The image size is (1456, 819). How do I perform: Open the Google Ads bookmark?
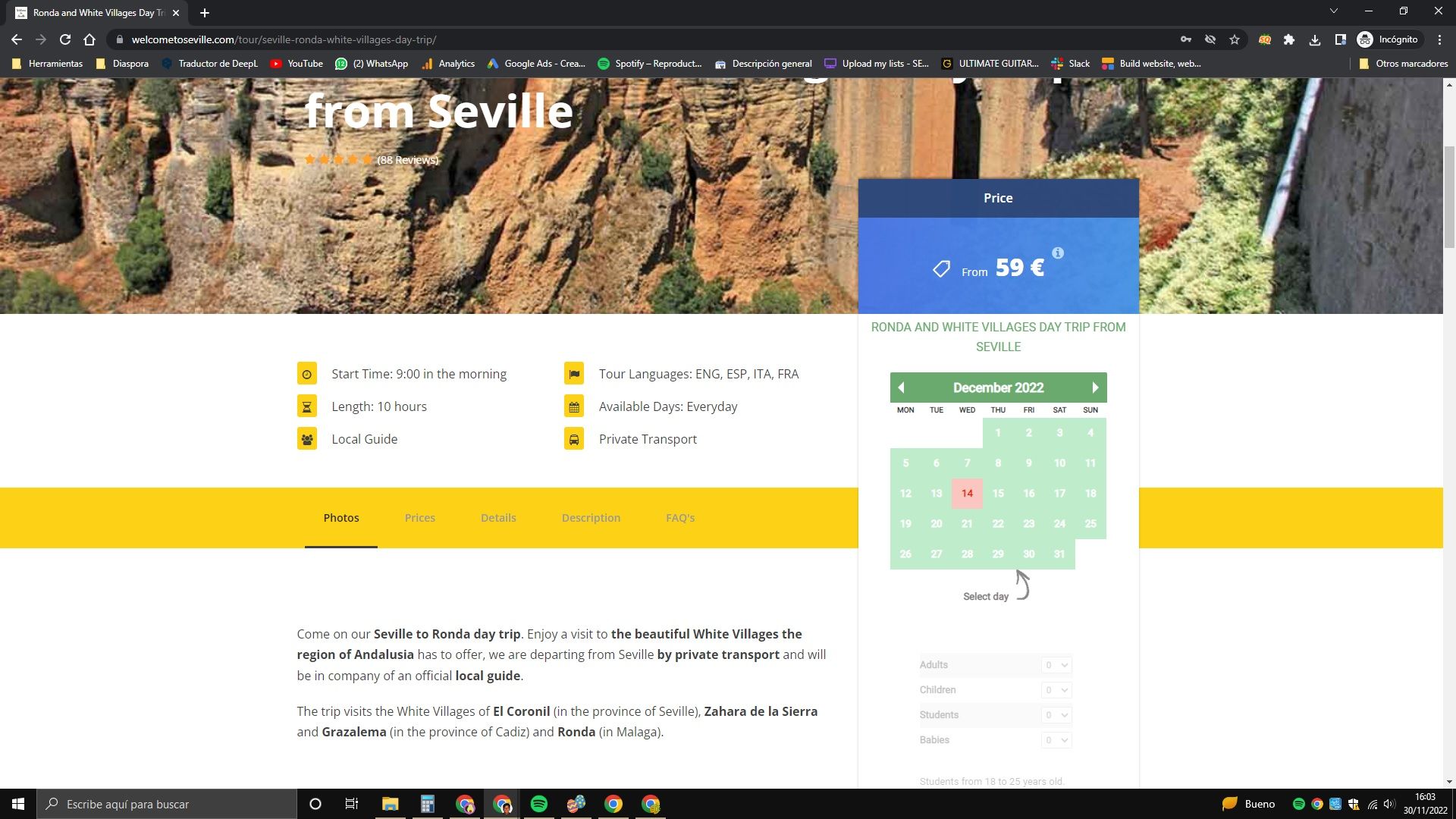pos(536,64)
